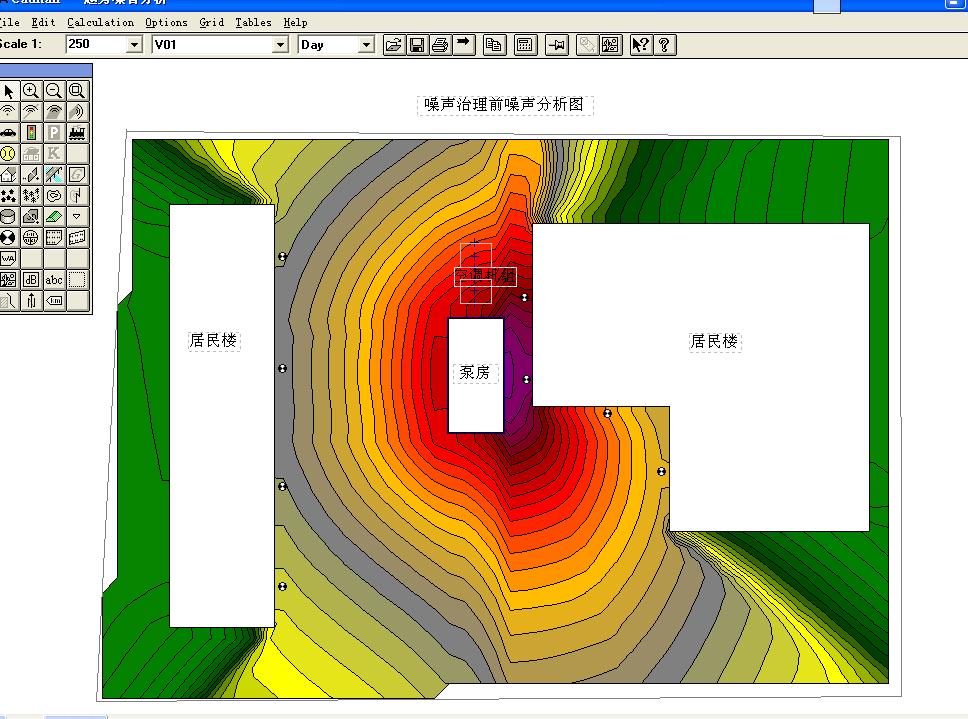Select the WA tool in the toolbox
This screenshot has height=719, width=968.
(x=9, y=259)
